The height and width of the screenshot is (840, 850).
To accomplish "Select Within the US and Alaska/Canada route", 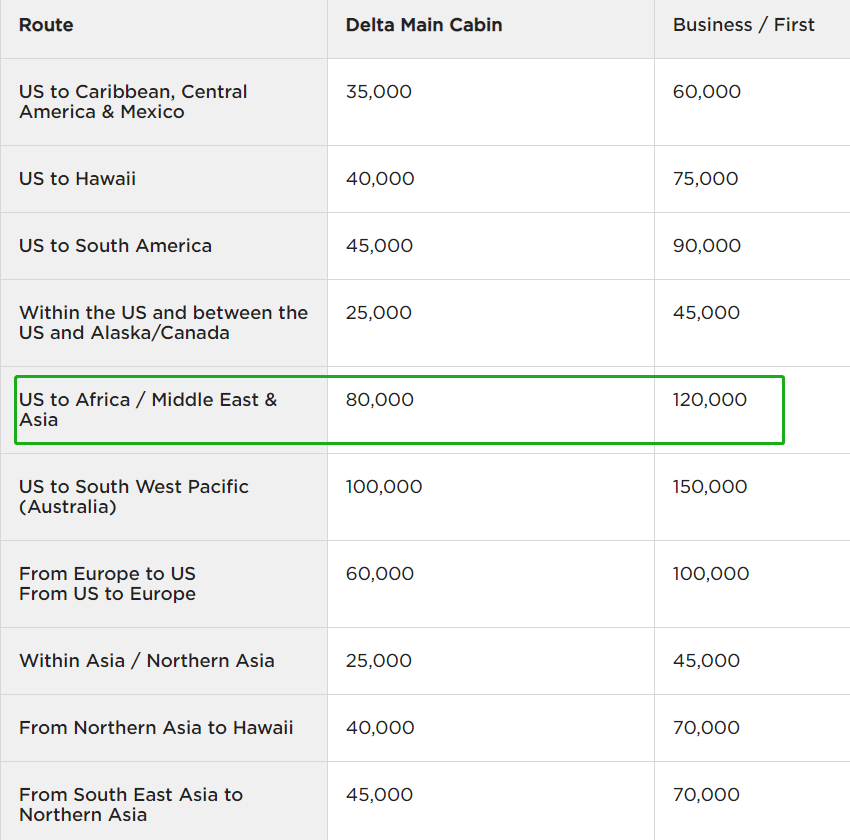I will click(163, 323).
